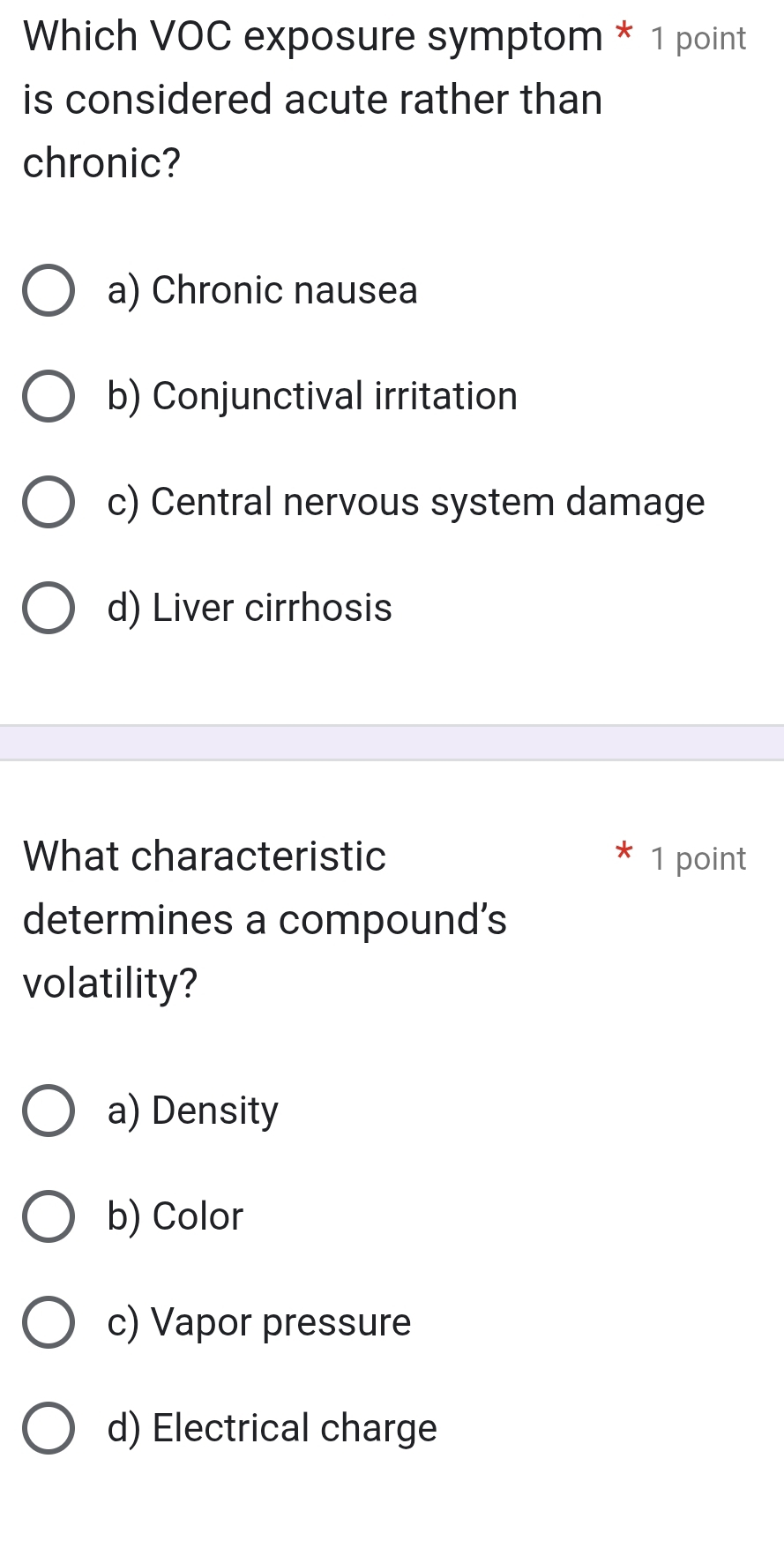This screenshot has height=1541, width=784.
Task: Pick the 'c) Central nervous system damage' radio button
Action: click(49, 502)
